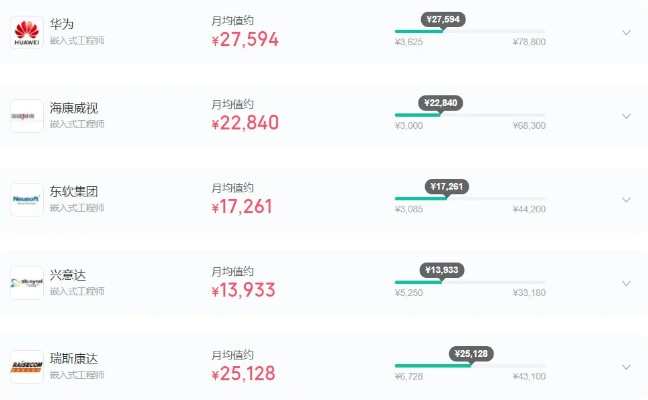Image resolution: width=648 pixels, height=400 pixels.
Task: Click the ¥13,933 monthly average salary figure
Action: coord(243,291)
